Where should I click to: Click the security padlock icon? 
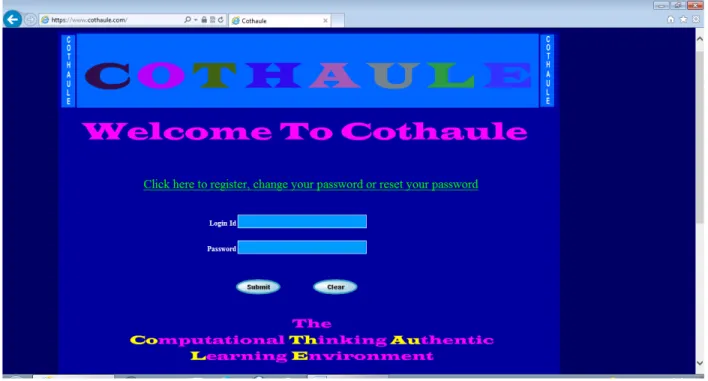pos(204,20)
